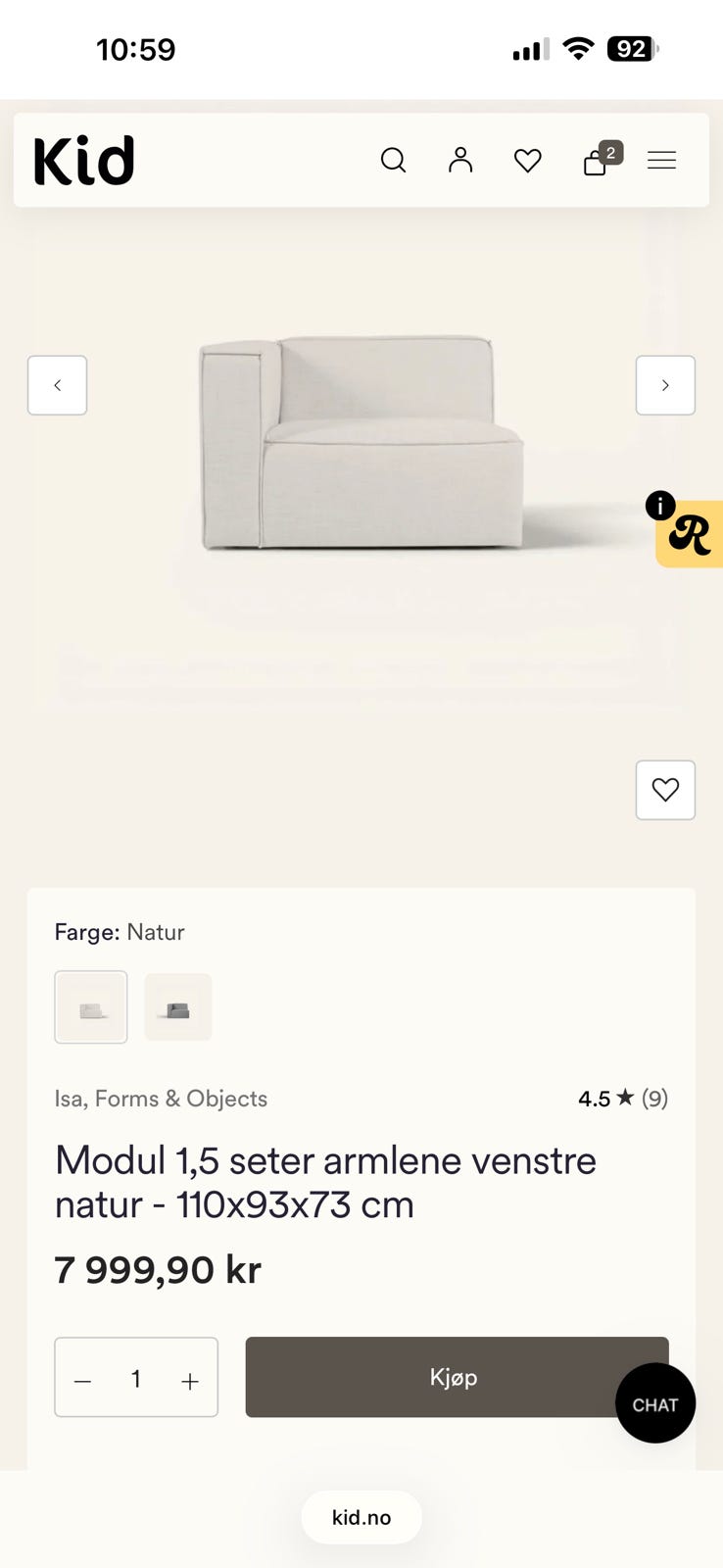Increase quantity with plus button
723x1568 pixels.
coord(190,1381)
